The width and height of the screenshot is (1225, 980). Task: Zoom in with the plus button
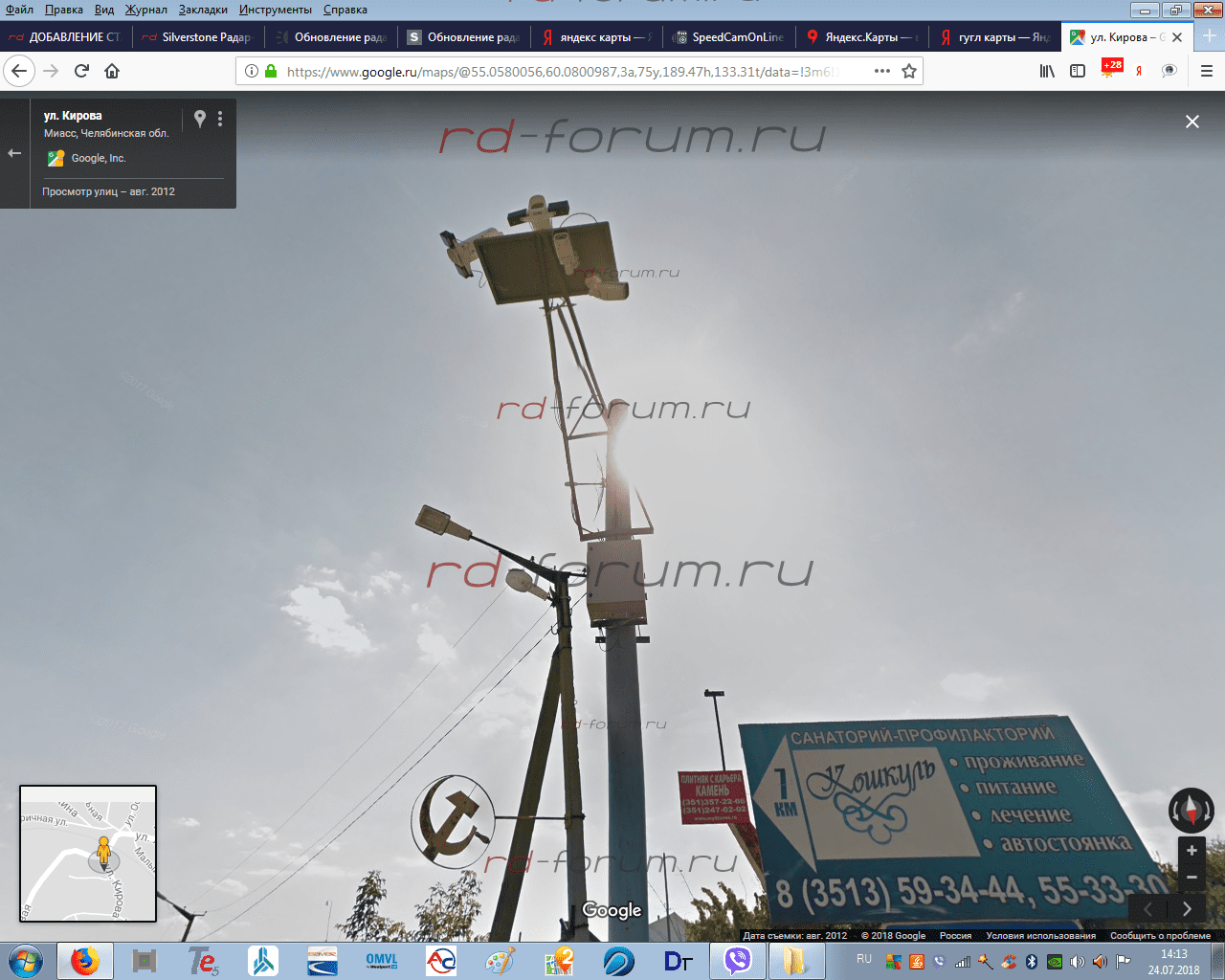click(x=1192, y=851)
